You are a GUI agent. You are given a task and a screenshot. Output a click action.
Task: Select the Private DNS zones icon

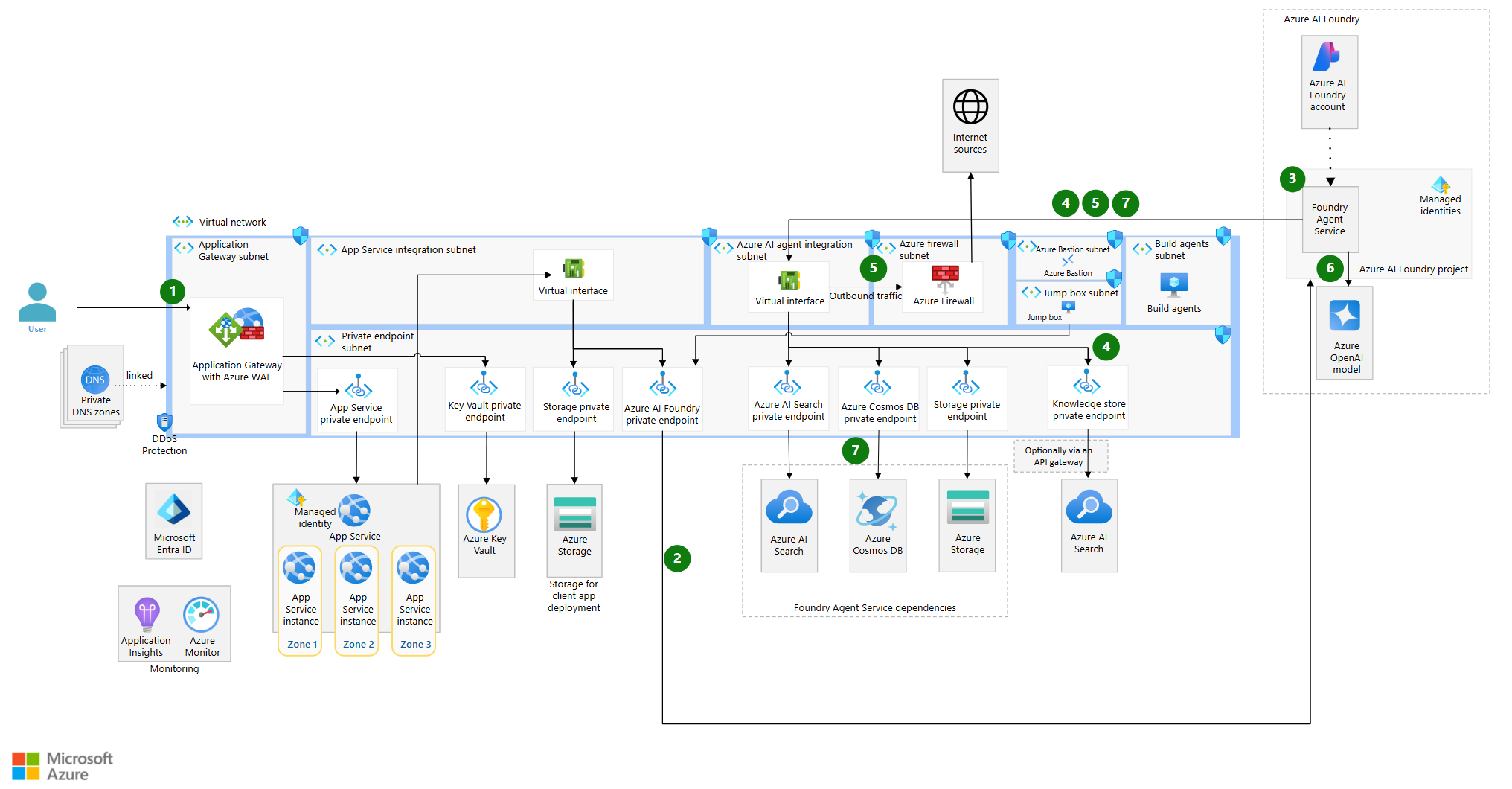(95, 379)
